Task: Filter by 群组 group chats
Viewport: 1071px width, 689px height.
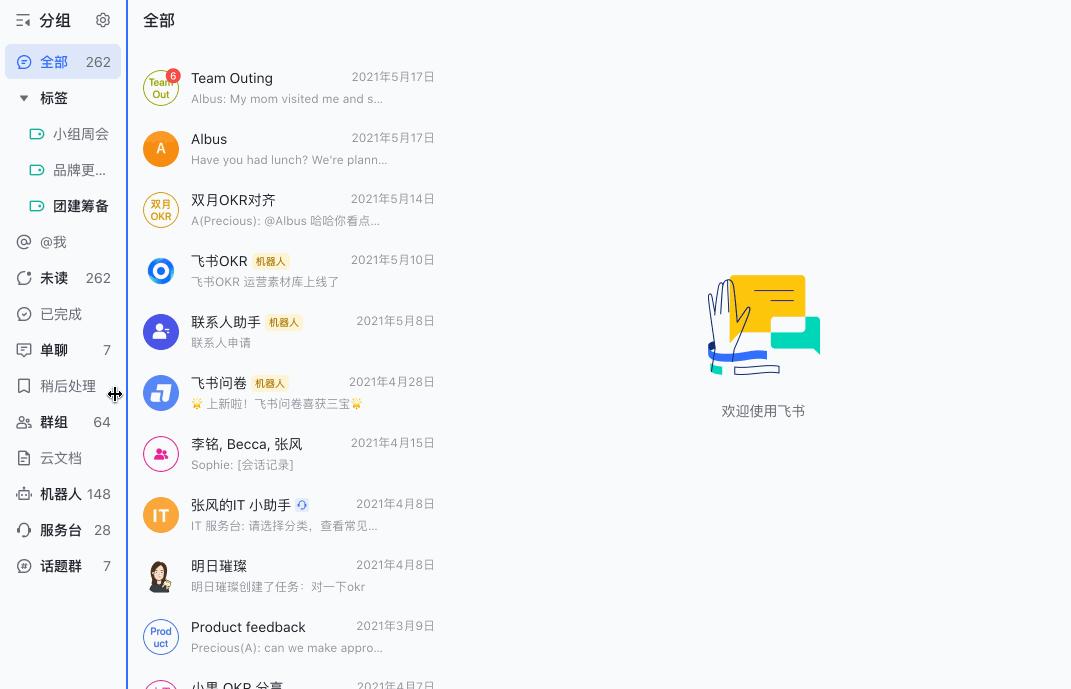Action: [63, 422]
